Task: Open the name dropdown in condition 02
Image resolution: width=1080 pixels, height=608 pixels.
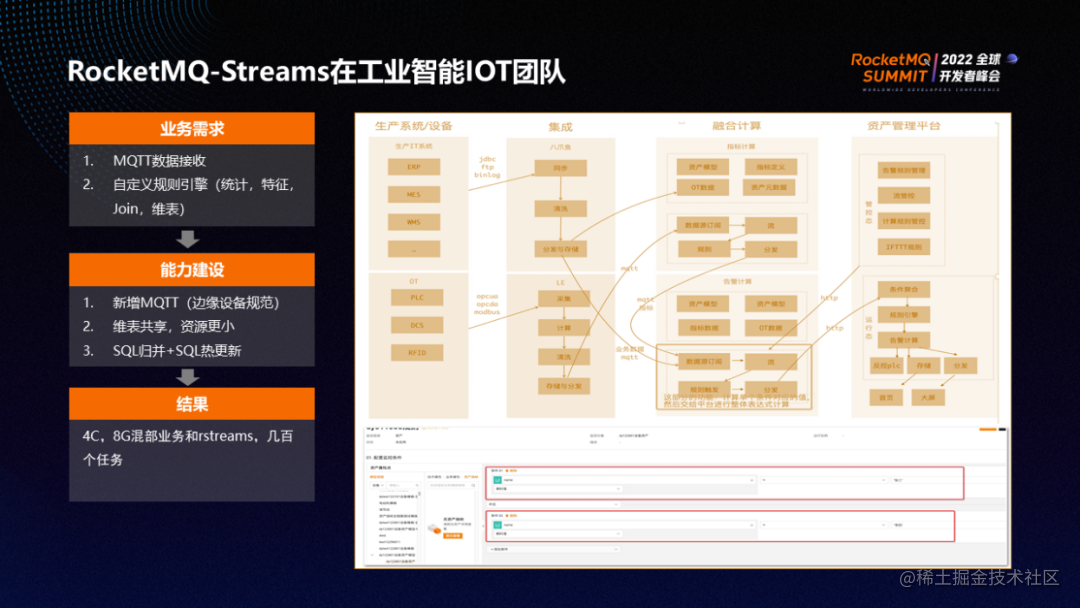Action: [x=627, y=525]
